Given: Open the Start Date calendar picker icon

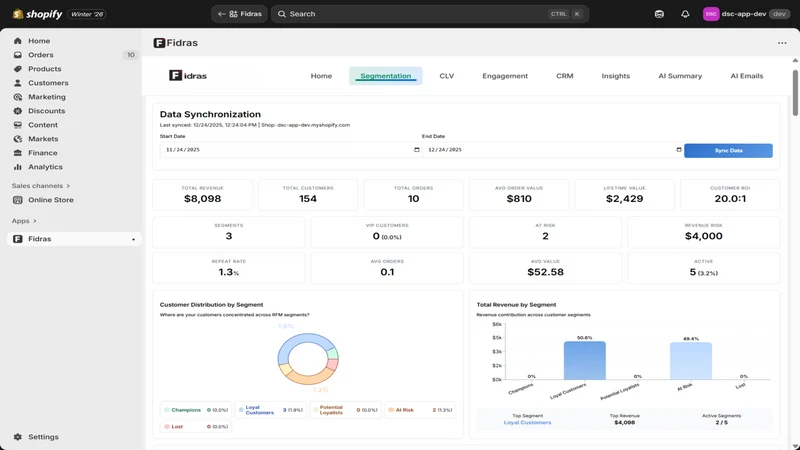Looking at the screenshot, I should [417, 149].
